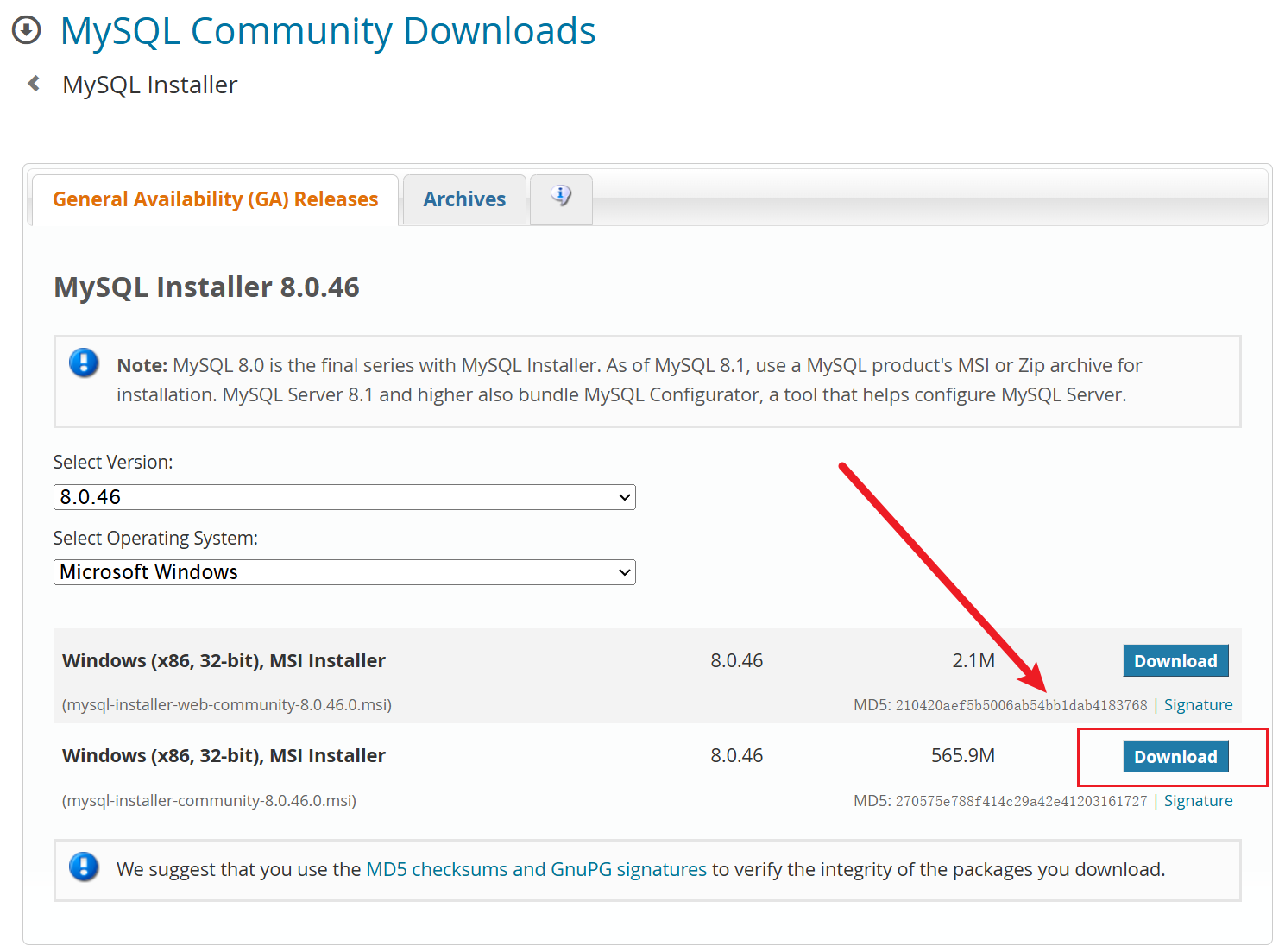
Task: Click the 'Select Version:' label
Action: 113,462
